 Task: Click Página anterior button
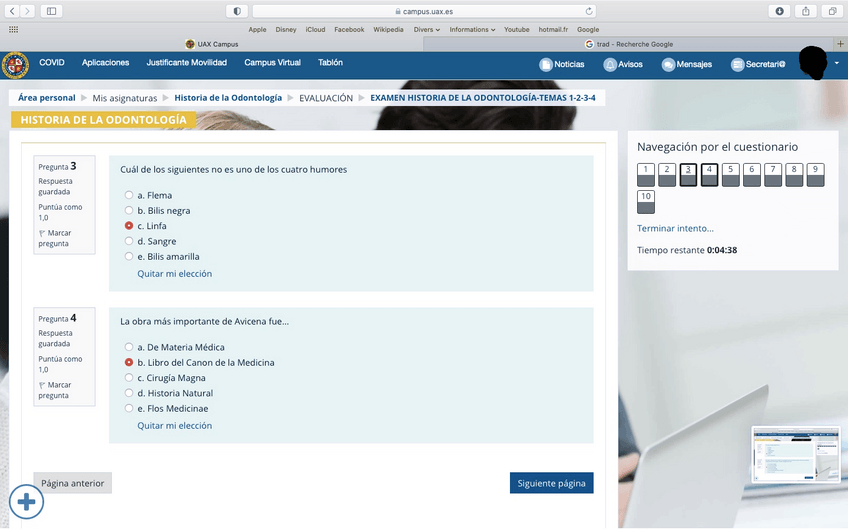[72, 483]
